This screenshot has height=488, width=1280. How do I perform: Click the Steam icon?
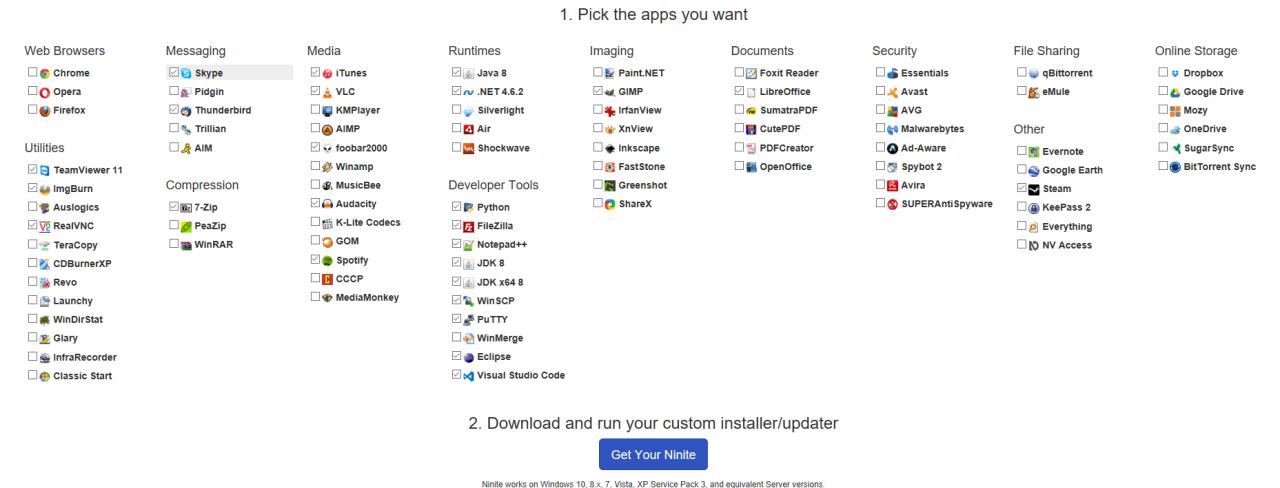[1034, 189]
